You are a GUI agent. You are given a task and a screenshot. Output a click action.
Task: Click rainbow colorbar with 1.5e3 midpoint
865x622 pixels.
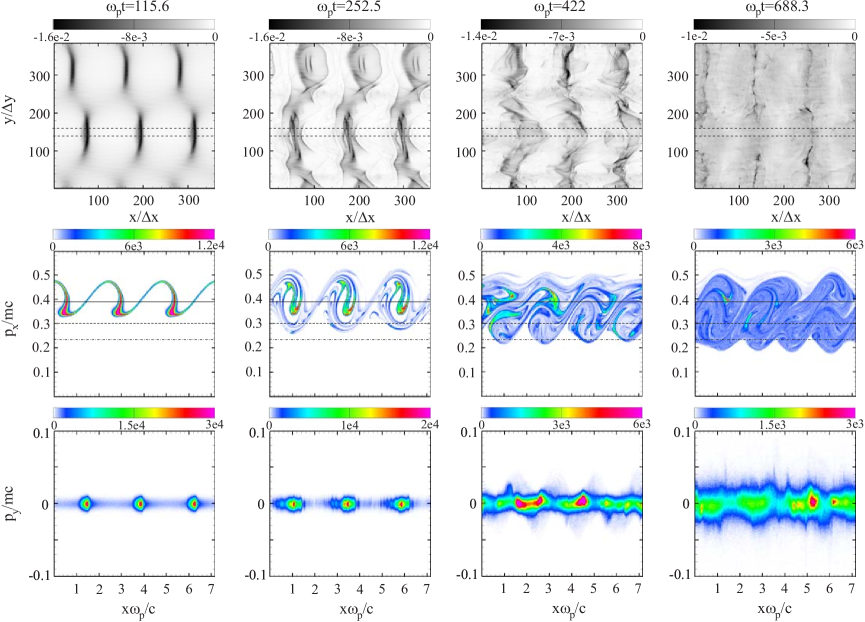tap(775, 413)
